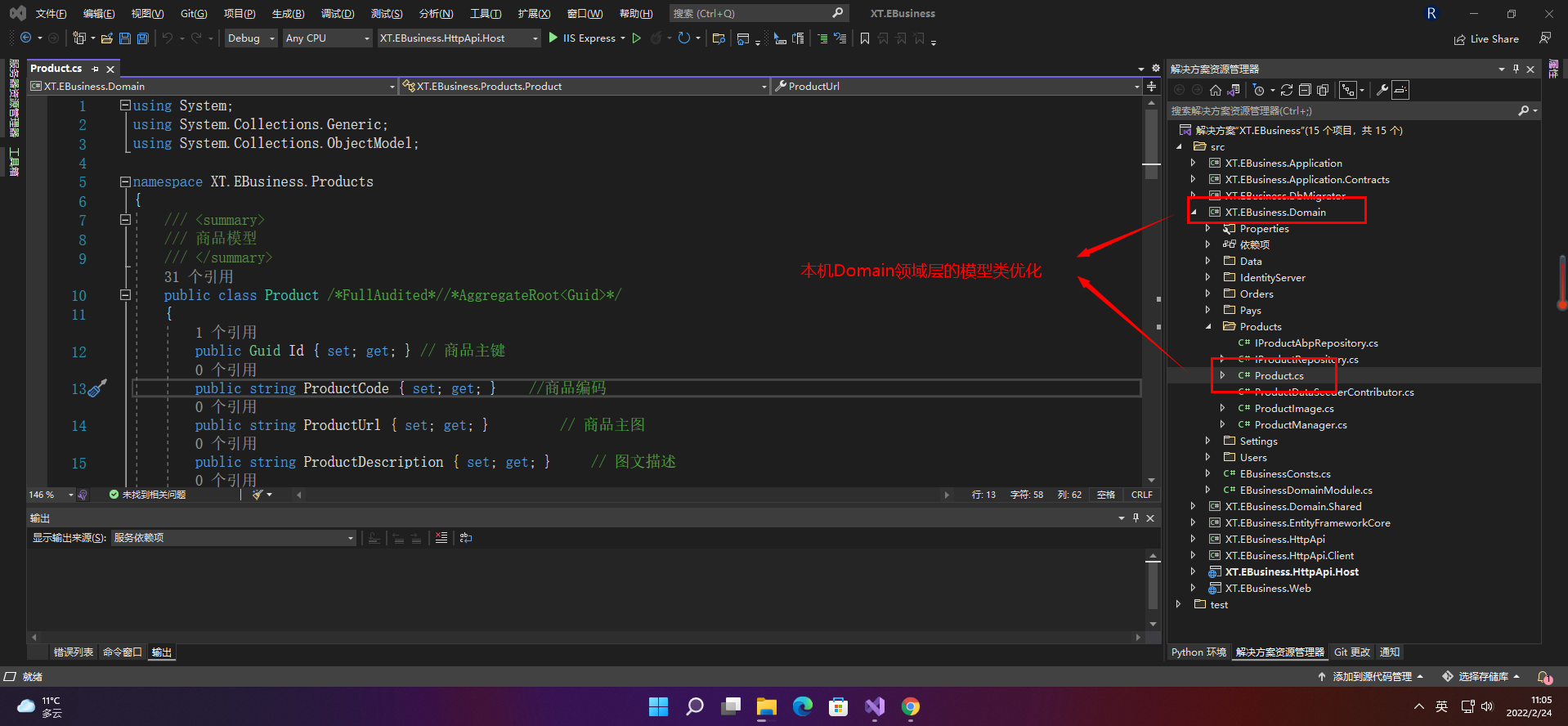Toggle the Preview Selected Items button in Solution Explorer

[1400, 90]
